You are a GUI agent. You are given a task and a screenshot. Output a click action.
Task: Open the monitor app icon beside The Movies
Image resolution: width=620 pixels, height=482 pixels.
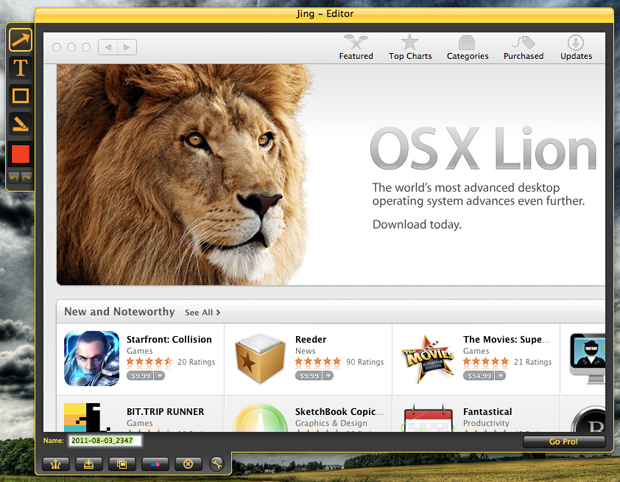[587, 358]
